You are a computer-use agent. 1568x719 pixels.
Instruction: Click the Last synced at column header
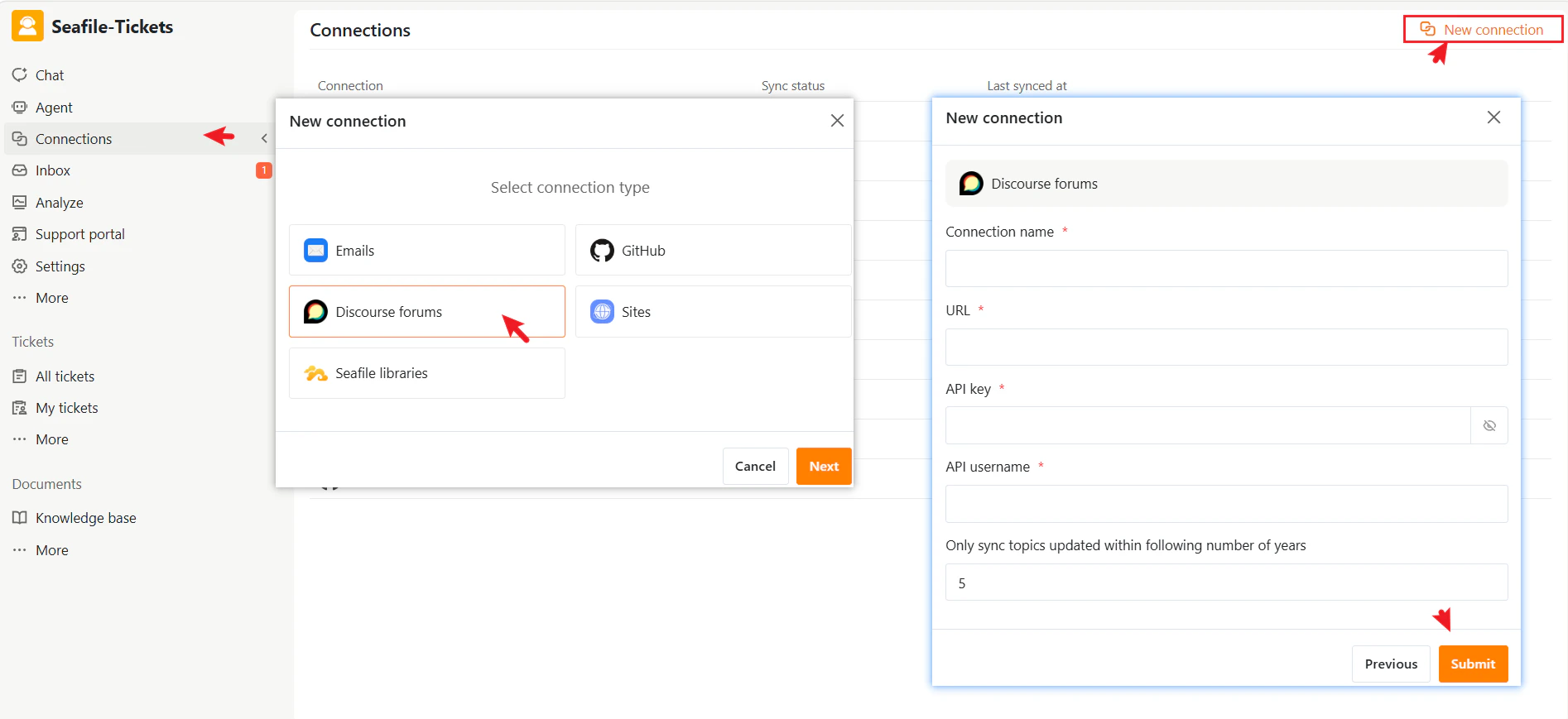(1027, 86)
